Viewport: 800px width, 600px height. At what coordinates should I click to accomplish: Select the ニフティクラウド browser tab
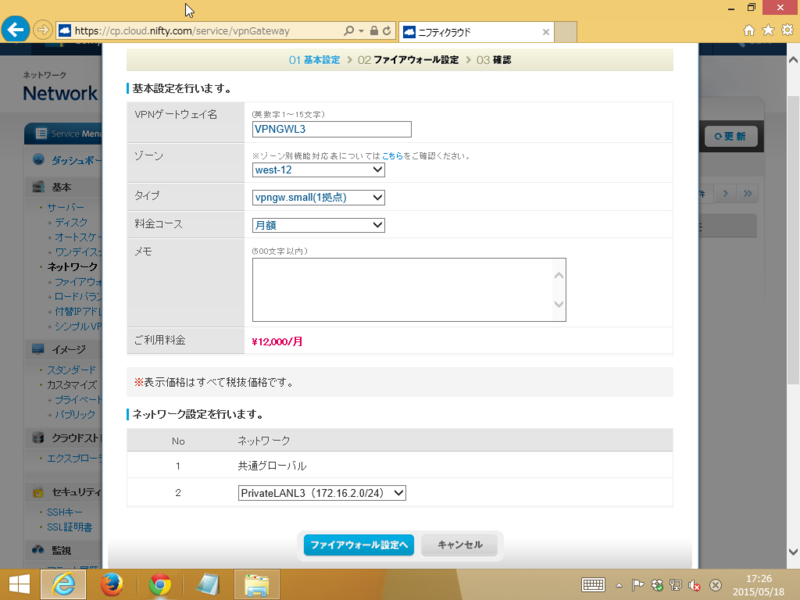[476, 32]
